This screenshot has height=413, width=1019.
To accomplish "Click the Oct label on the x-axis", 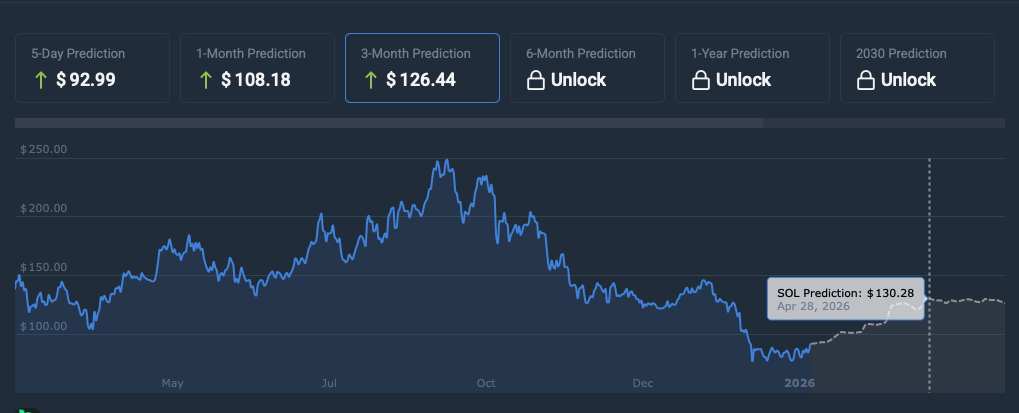I will pyautogui.click(x=486, y=383).
